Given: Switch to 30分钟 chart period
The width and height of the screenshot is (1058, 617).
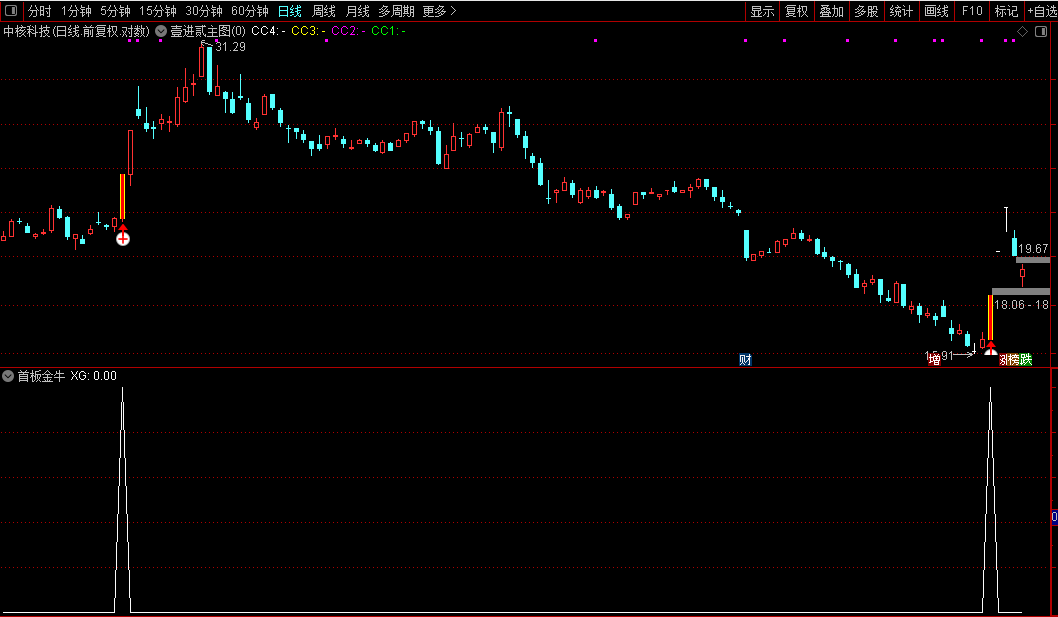Looking at the screenshot, I should (x=204, y=11).
